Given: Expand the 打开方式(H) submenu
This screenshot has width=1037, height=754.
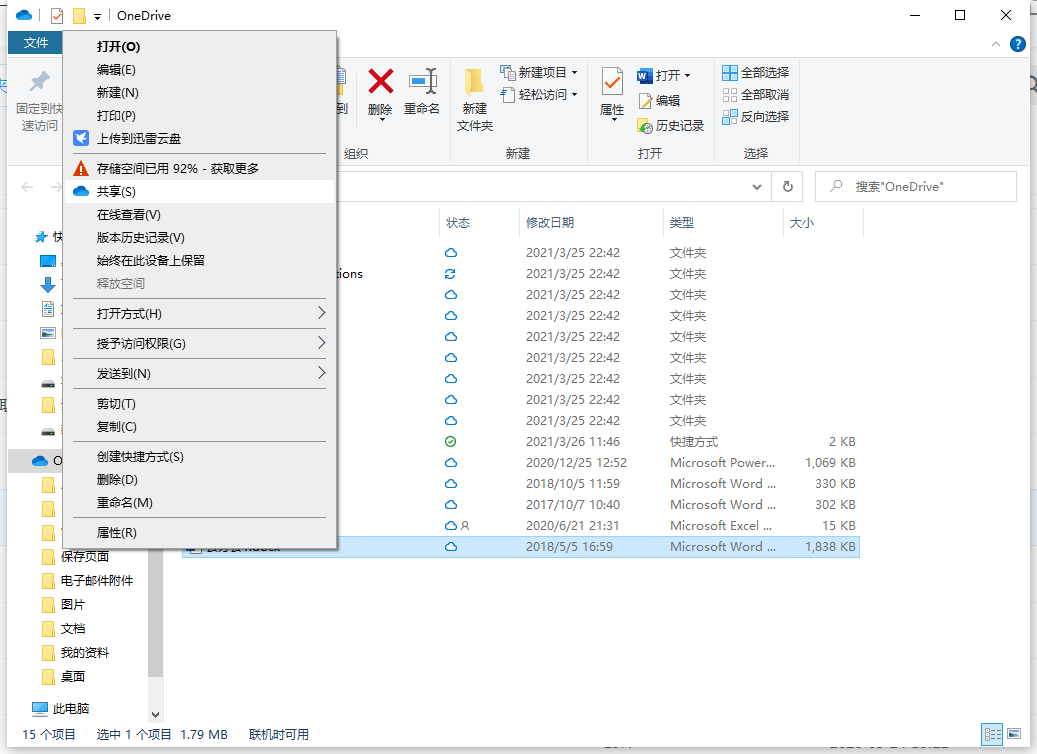Looking at the screenshot, I should tap(198, 314).
